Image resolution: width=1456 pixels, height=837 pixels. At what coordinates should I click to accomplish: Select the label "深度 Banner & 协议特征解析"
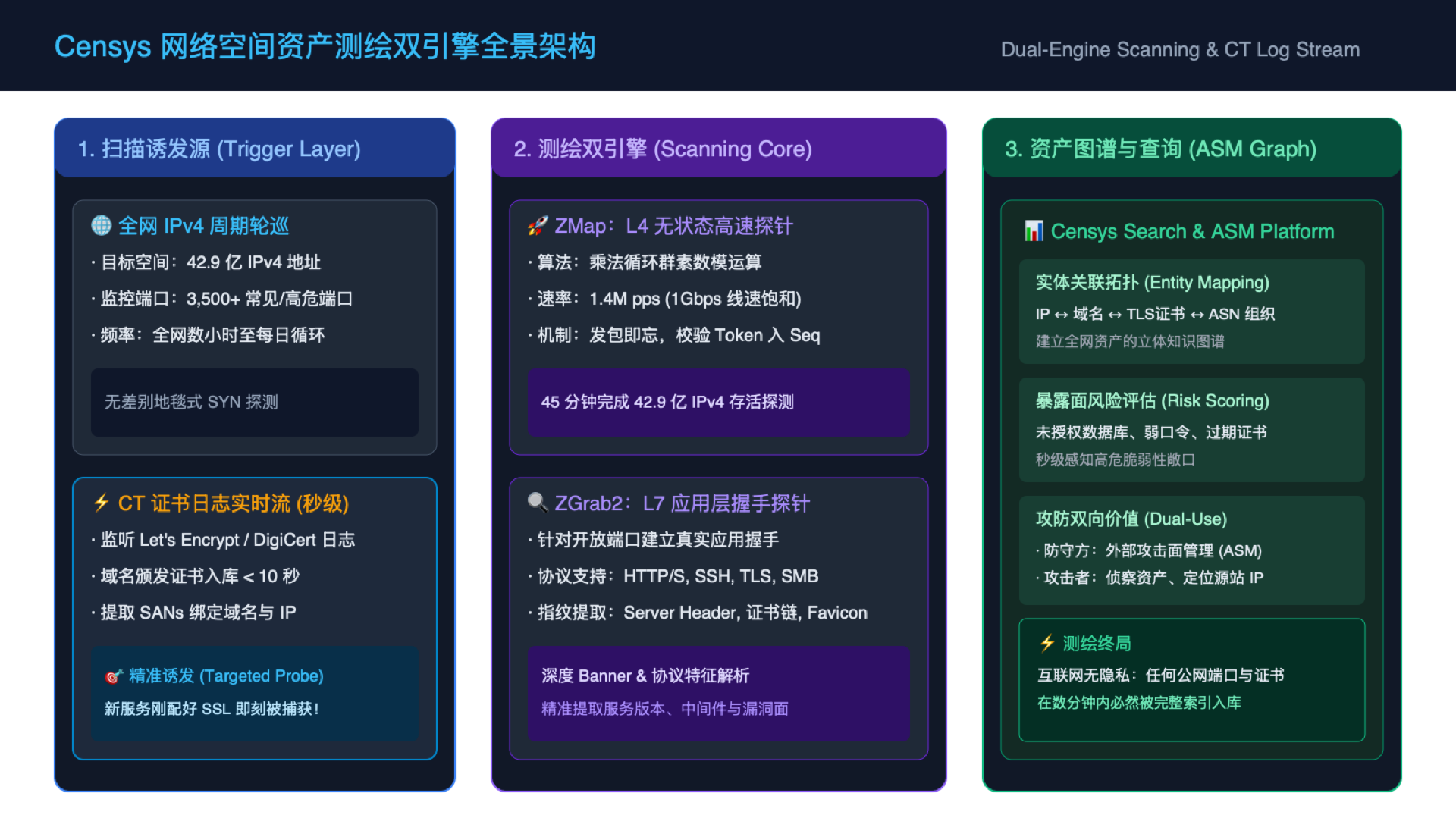[x=645, y=676]
